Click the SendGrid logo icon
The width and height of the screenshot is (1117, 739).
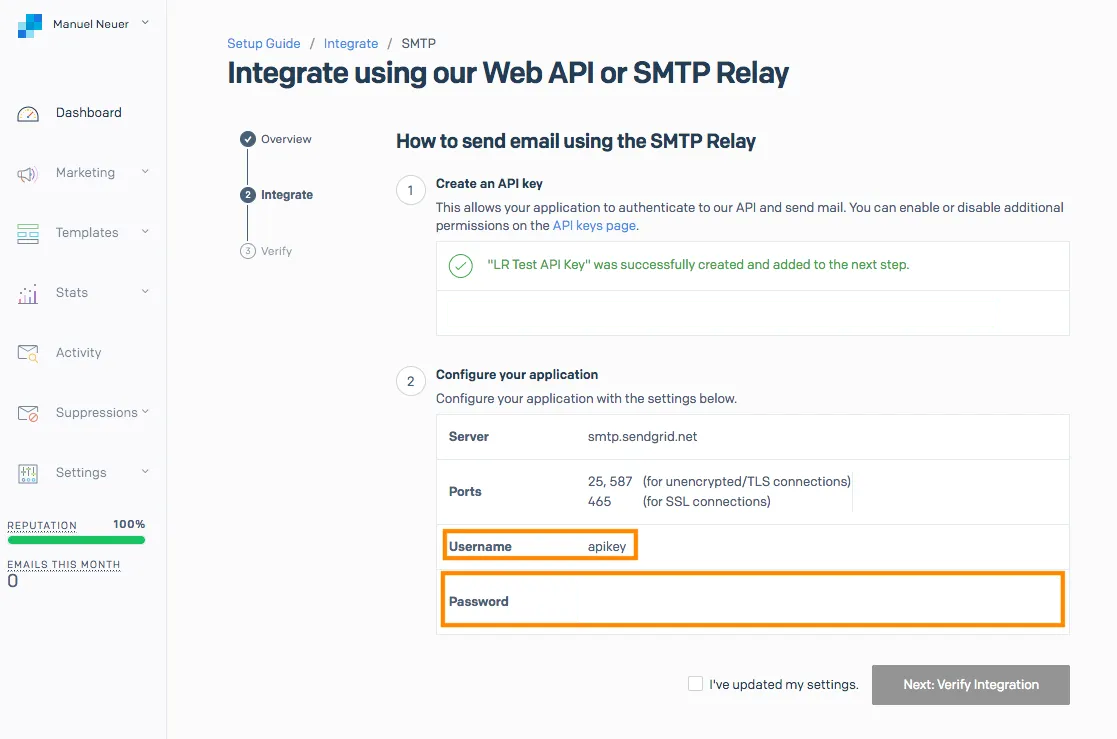pos(29,25)
